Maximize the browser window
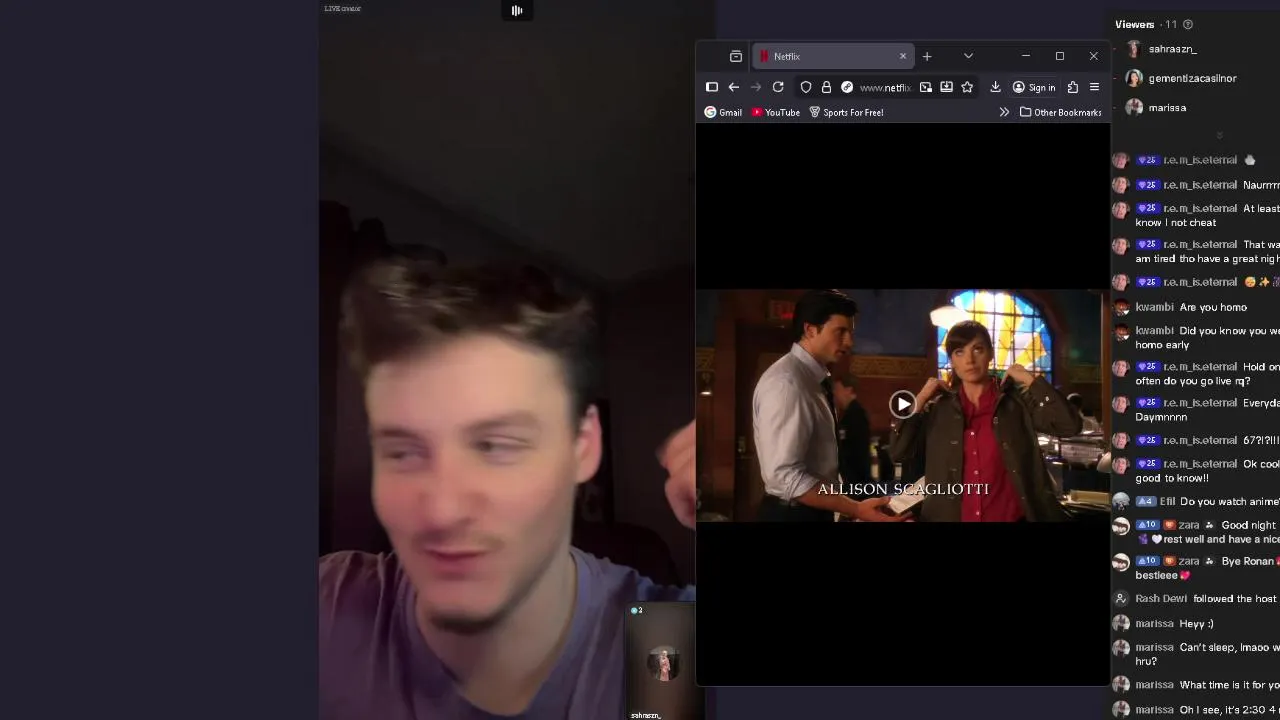This screenshot has width=1280, height=720. point(1060,56)
